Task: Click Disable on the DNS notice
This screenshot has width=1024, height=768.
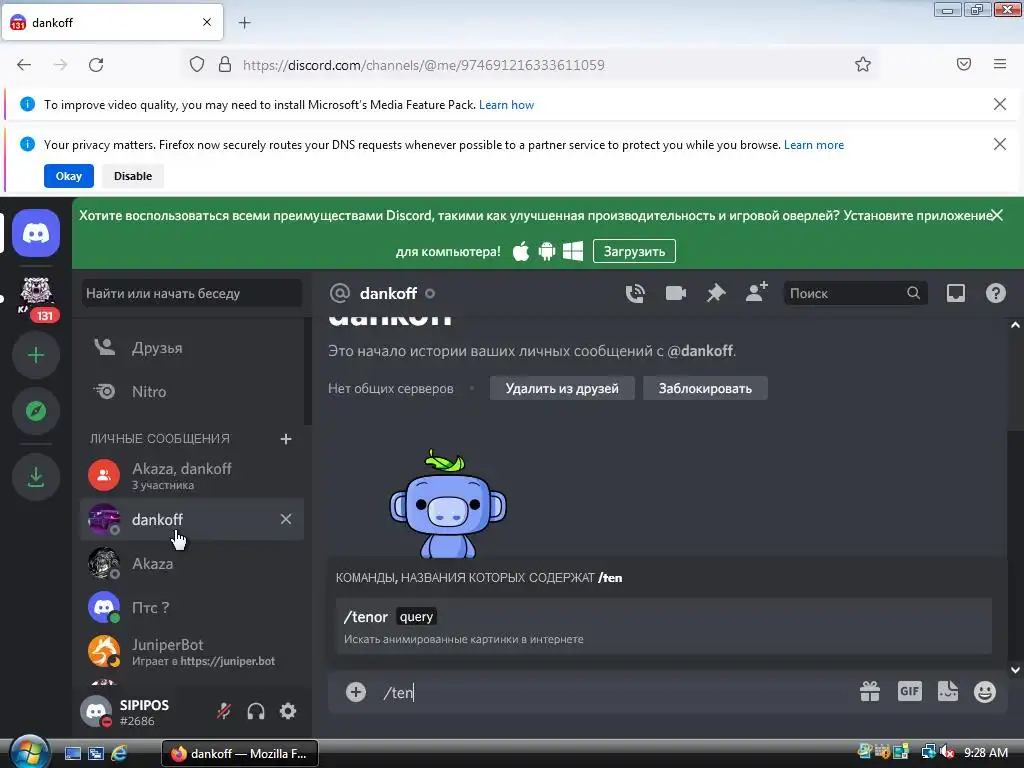Action: pos(133,176)
